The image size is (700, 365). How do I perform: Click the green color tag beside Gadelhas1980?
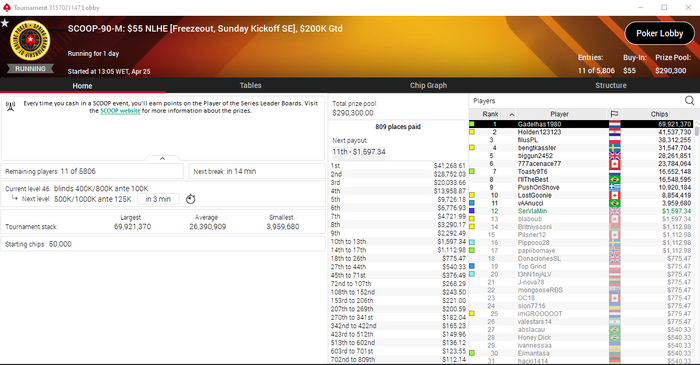(x=472, y=124)
